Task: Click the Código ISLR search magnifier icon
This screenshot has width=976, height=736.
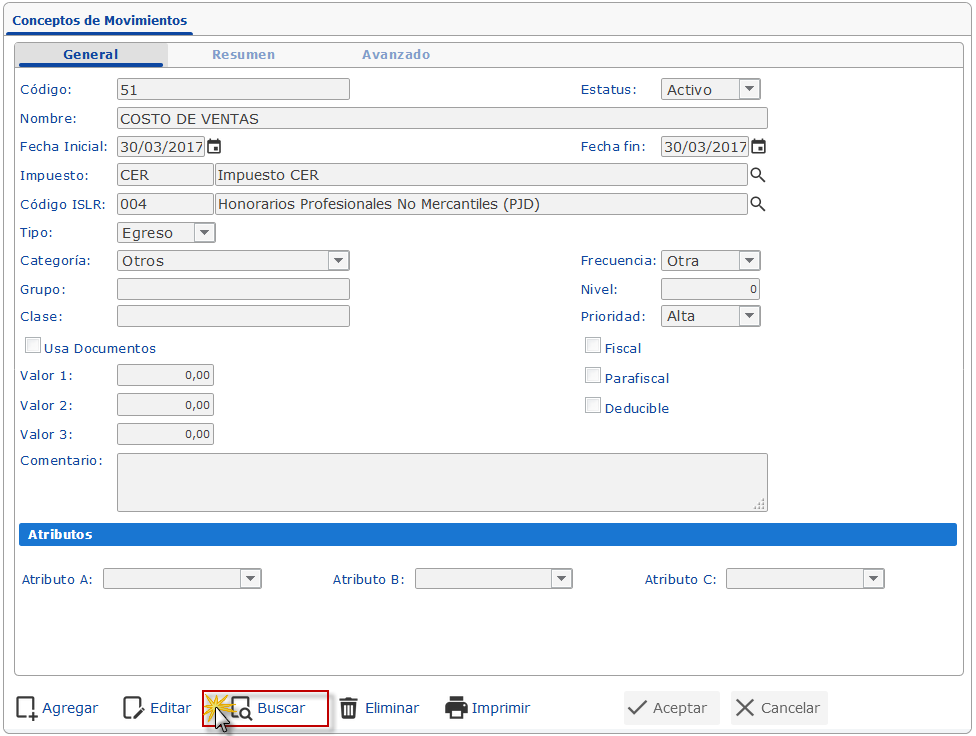Action: pos(758,204)
